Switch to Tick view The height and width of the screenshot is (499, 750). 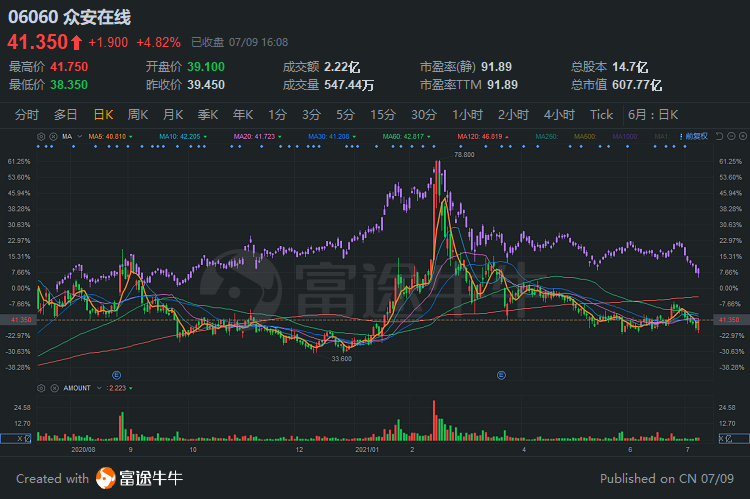601,115
